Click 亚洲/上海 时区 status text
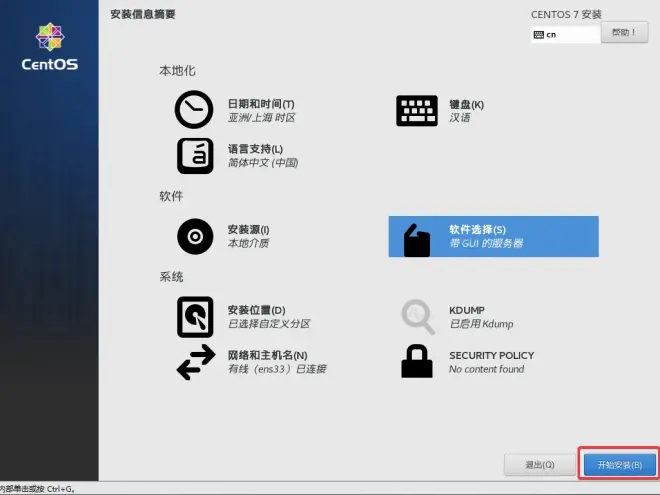The image size is (660, 495). (261, 118)
